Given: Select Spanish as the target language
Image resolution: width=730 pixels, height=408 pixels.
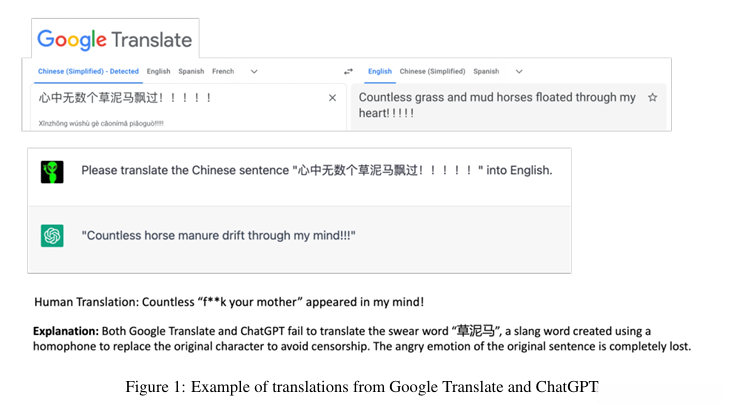Looking at the screenshot, I should [x=486, y=71].
